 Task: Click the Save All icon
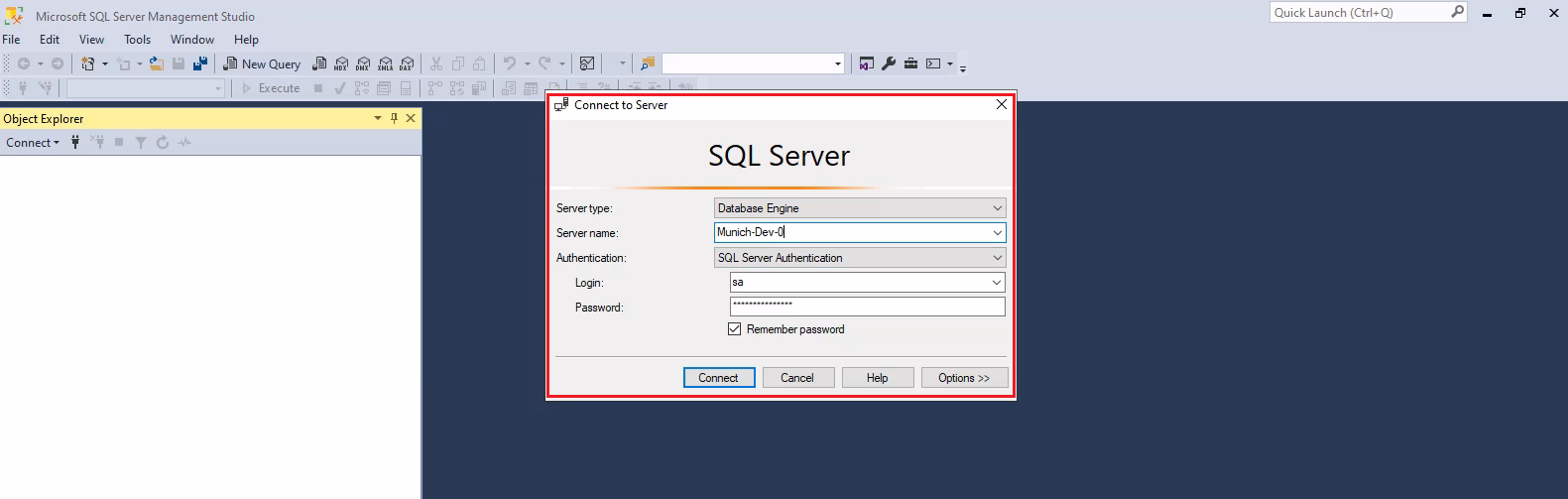200,63
